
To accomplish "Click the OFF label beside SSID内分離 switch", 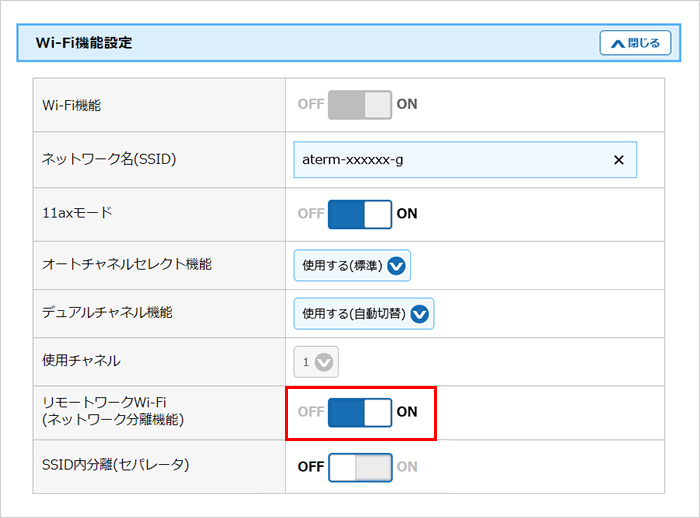I will click(311, 467).
